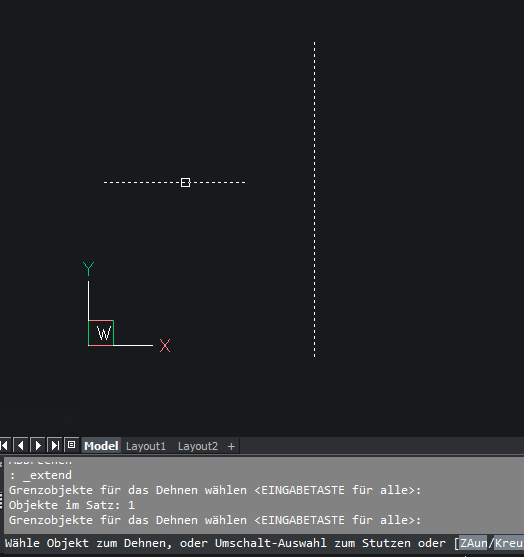The image size is (524, 557).
Task: Switch to the Layout2 tab
Action: click(198, 446)
